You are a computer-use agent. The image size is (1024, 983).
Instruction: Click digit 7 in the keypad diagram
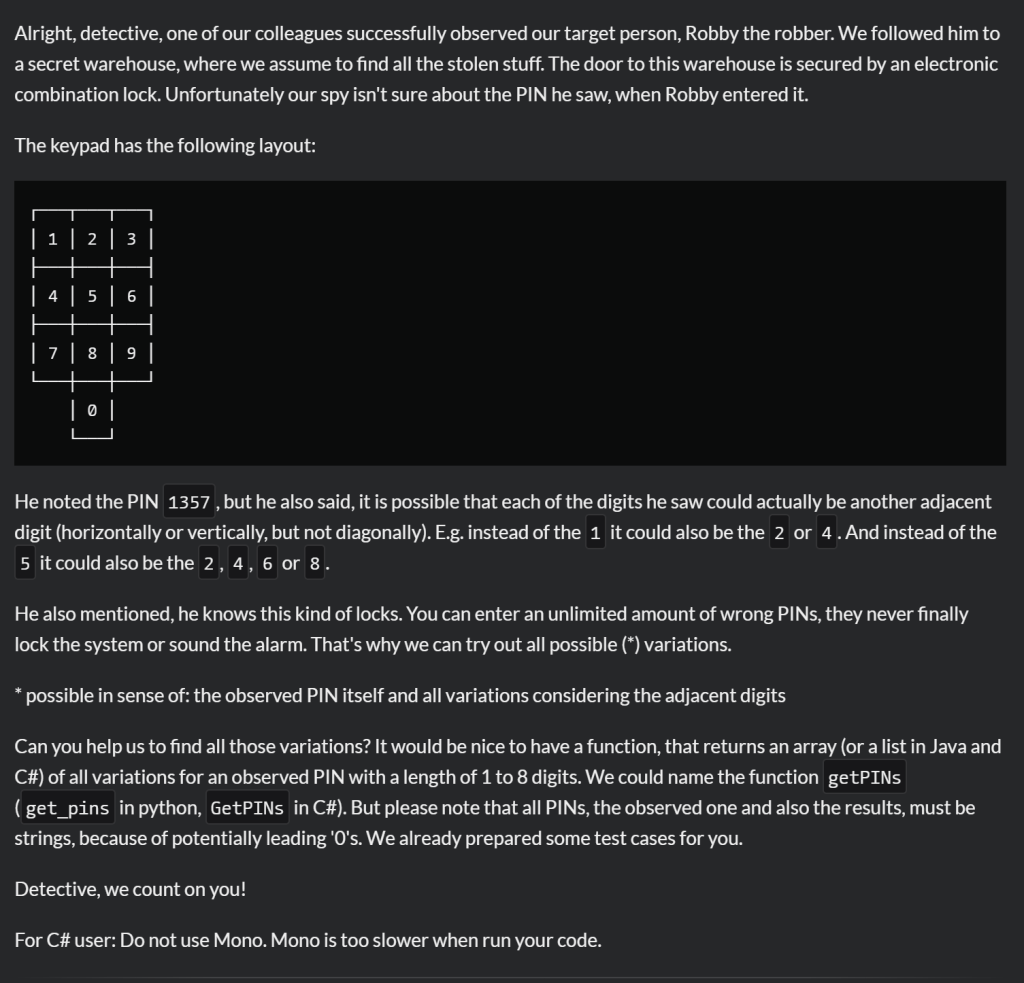pyautogui.click(x=52, y=353)
